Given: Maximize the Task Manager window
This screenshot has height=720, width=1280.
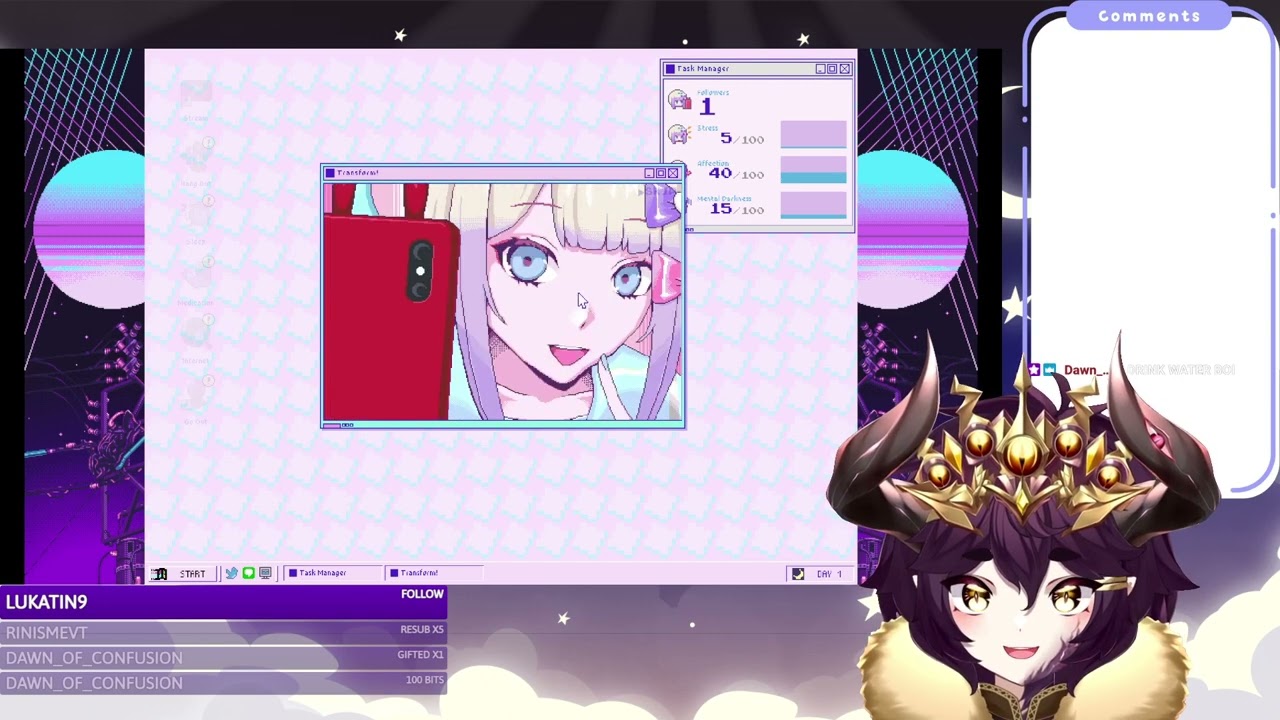Looking at the screenshot, I should (832, 69).
